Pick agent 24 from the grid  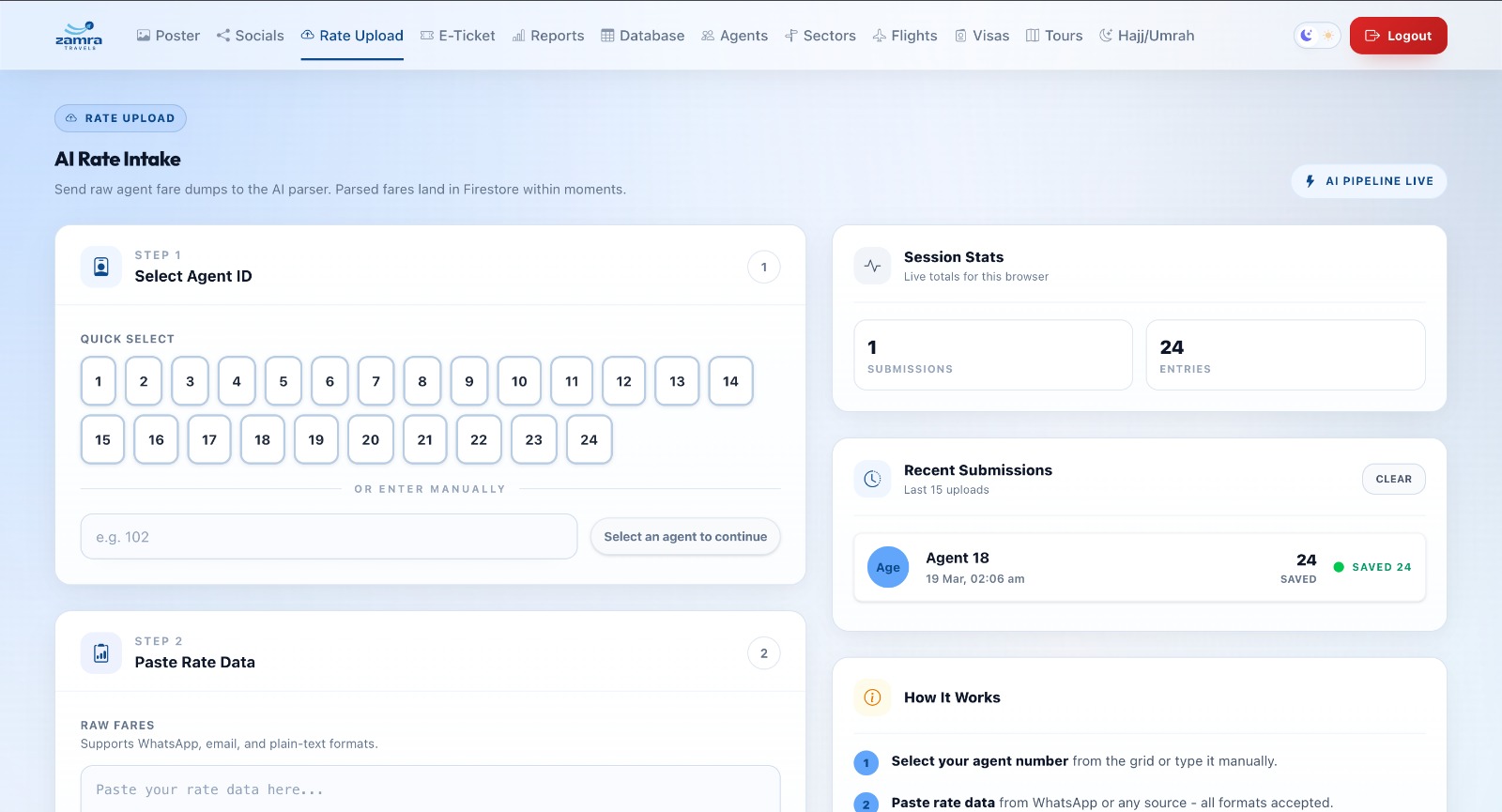click(590, 439)
